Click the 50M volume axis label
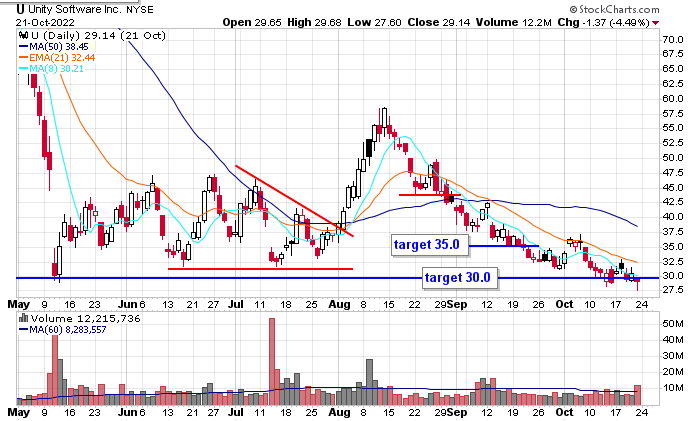The width and height of the screenshot is (700, 421). coord(673,323)
